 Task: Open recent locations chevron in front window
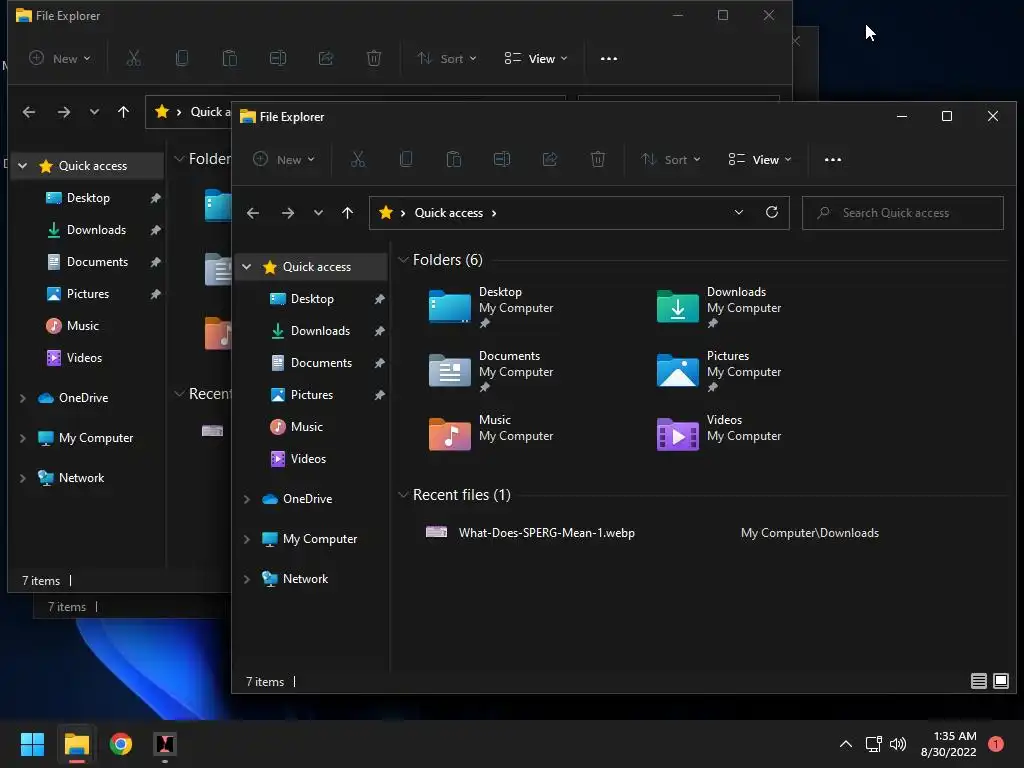coord(318,213)
